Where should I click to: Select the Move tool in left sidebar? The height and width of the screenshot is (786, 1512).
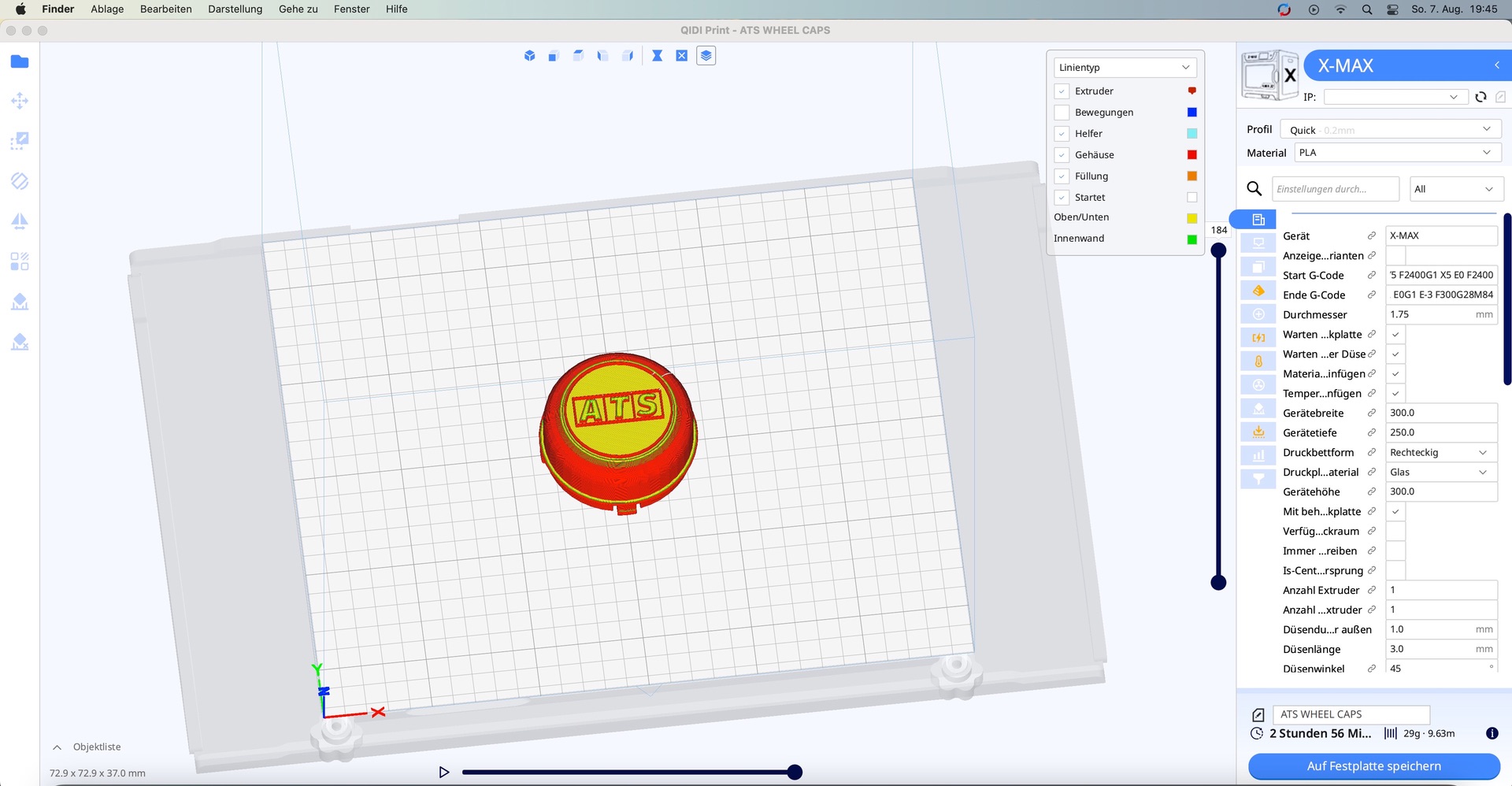pyautogui.click(x=20, y=101)
